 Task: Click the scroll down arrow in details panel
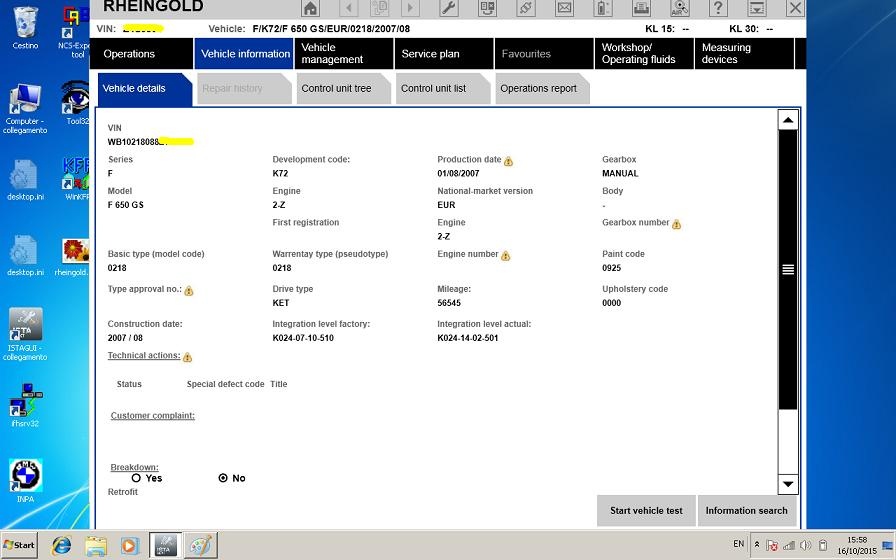[788, 484]
